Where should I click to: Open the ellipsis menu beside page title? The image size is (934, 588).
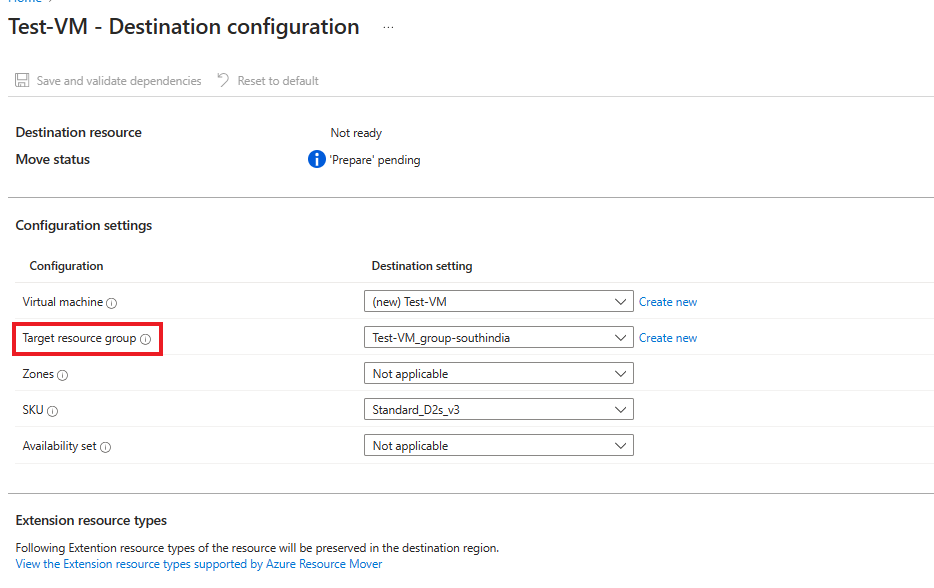click(x=388, y=27)
